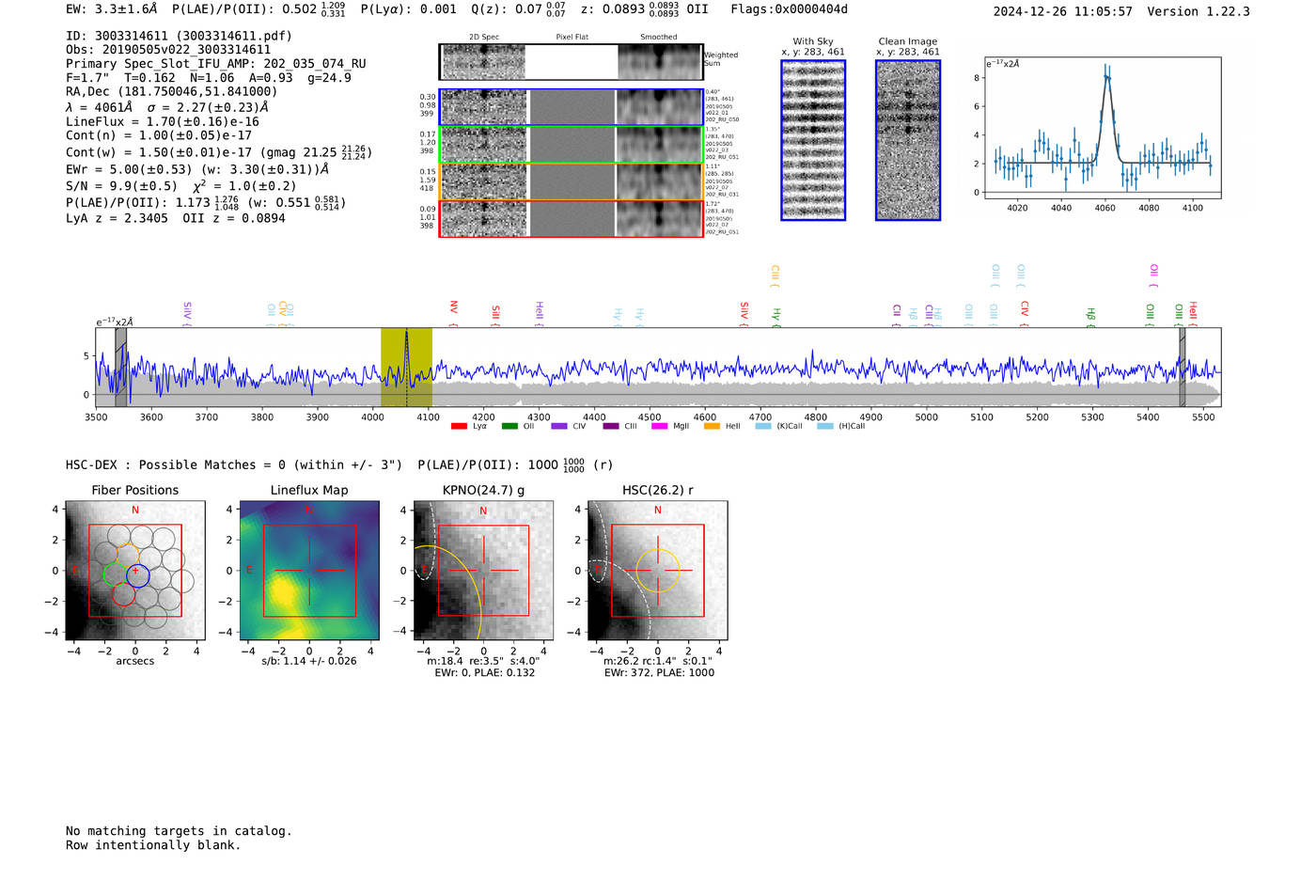The width and height of the screenshot is (1316, 896).
Task: Select the CIV purple legend swatch
Action: [559, 426]
